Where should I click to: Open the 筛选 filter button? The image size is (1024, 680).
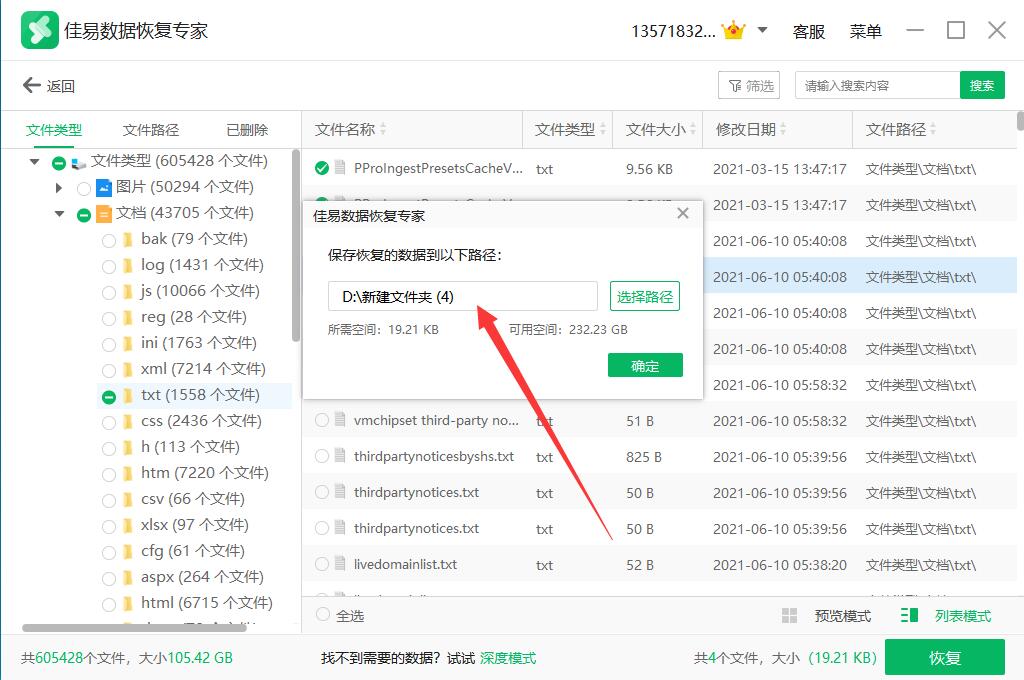tap(750, 86)
